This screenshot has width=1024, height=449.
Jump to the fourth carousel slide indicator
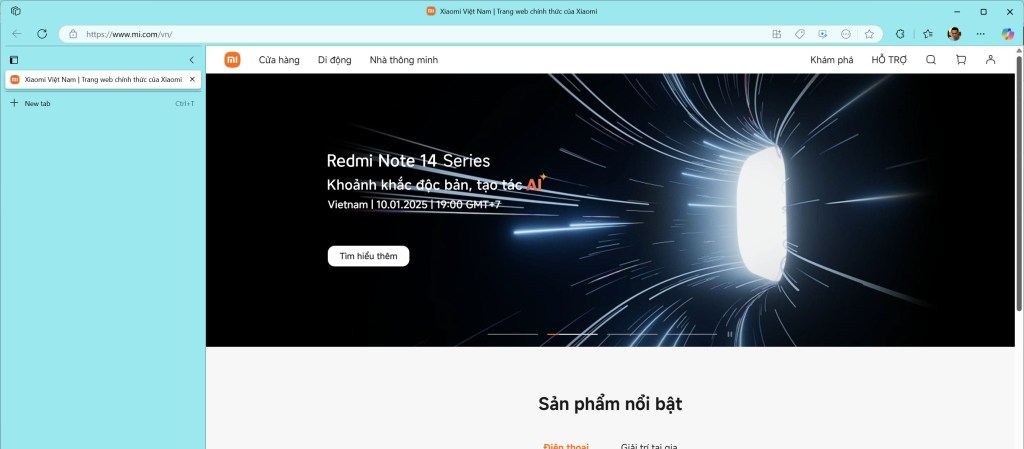692,334
